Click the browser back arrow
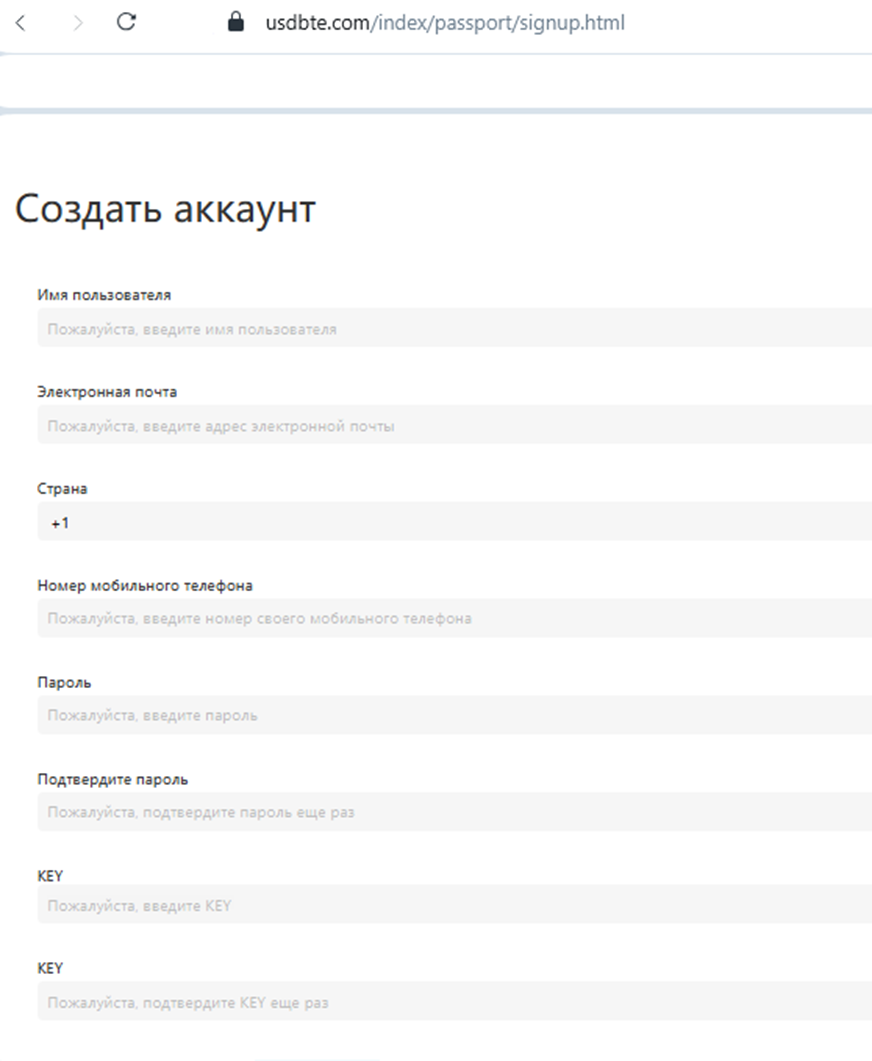872x1061 pixels. pyautogui.click(x=21, y=22)
